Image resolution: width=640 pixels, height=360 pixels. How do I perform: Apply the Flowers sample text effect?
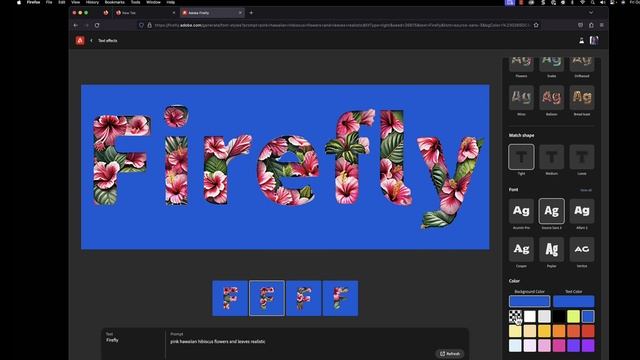pyautogui.click(x=521, y=65)
